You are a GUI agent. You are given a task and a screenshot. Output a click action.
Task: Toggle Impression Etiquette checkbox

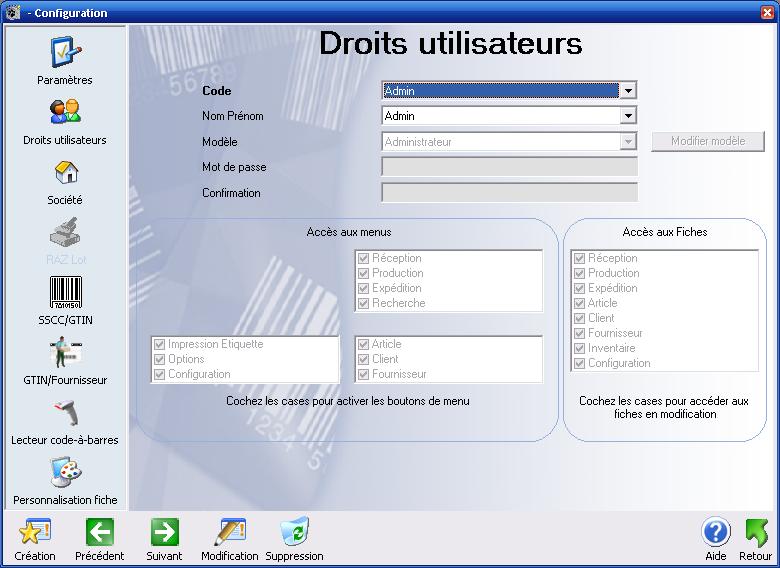coord(159,344)
